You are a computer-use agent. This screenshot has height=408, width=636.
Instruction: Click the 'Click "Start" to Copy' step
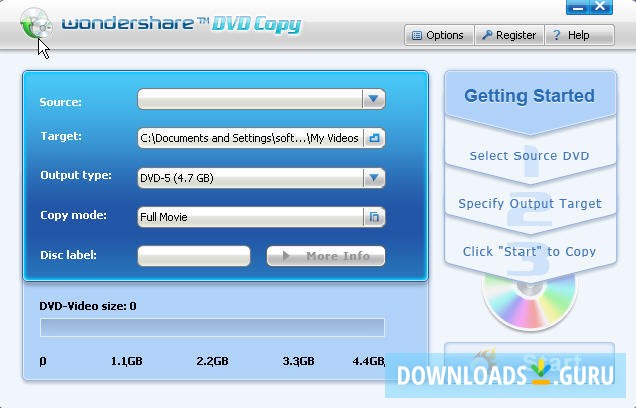coord(529,251)
